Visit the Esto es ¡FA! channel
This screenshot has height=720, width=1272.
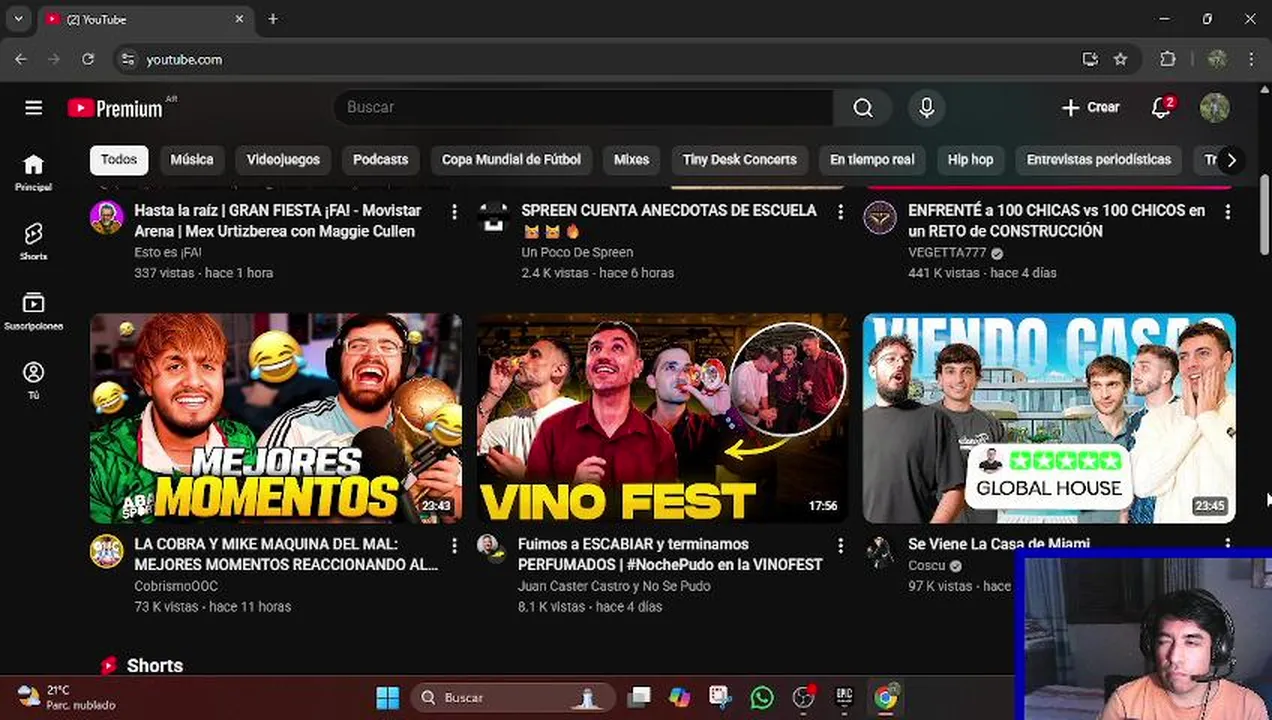coord(168,252)
